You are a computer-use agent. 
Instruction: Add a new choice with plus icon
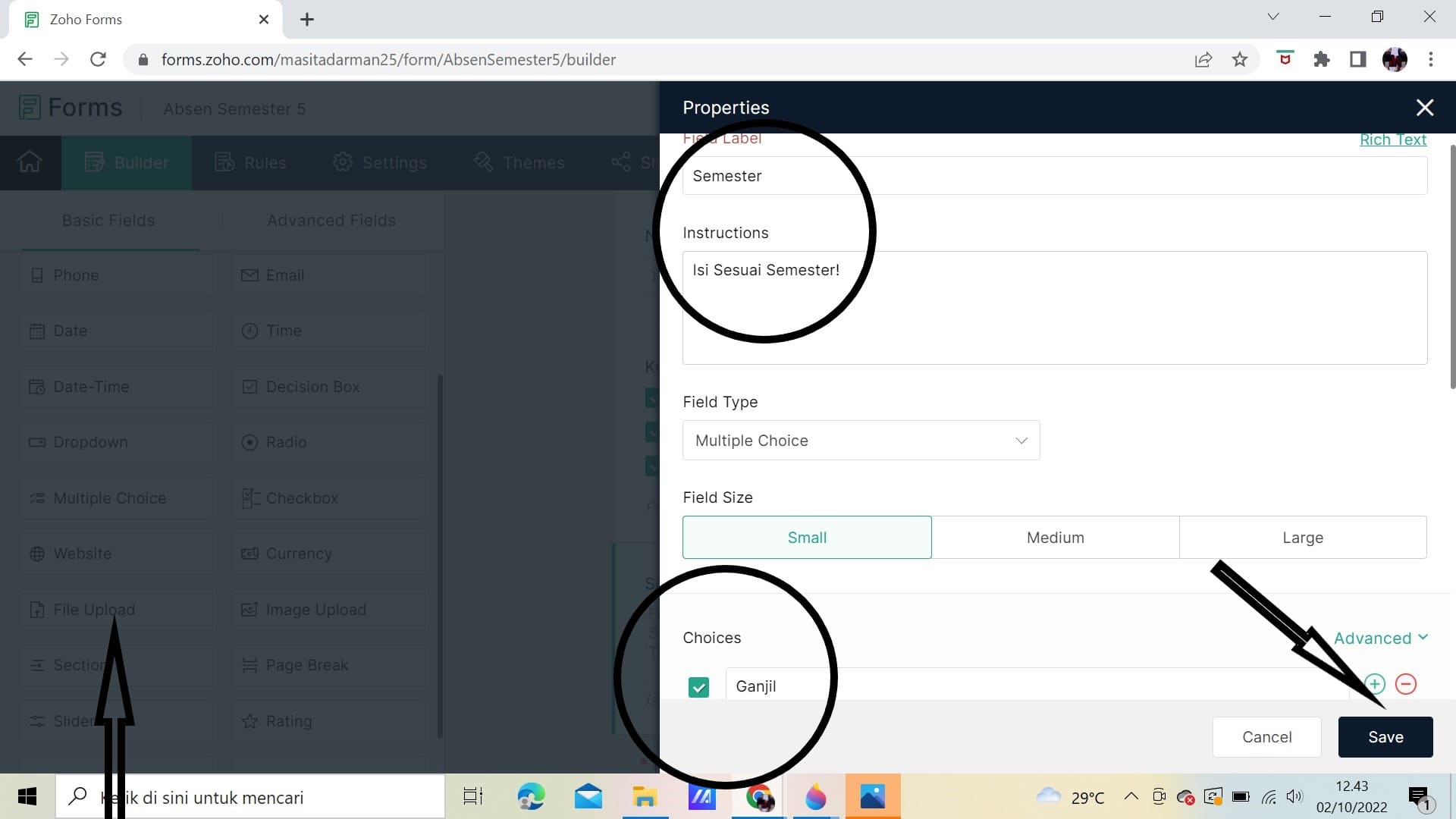tap(1375, 684)
